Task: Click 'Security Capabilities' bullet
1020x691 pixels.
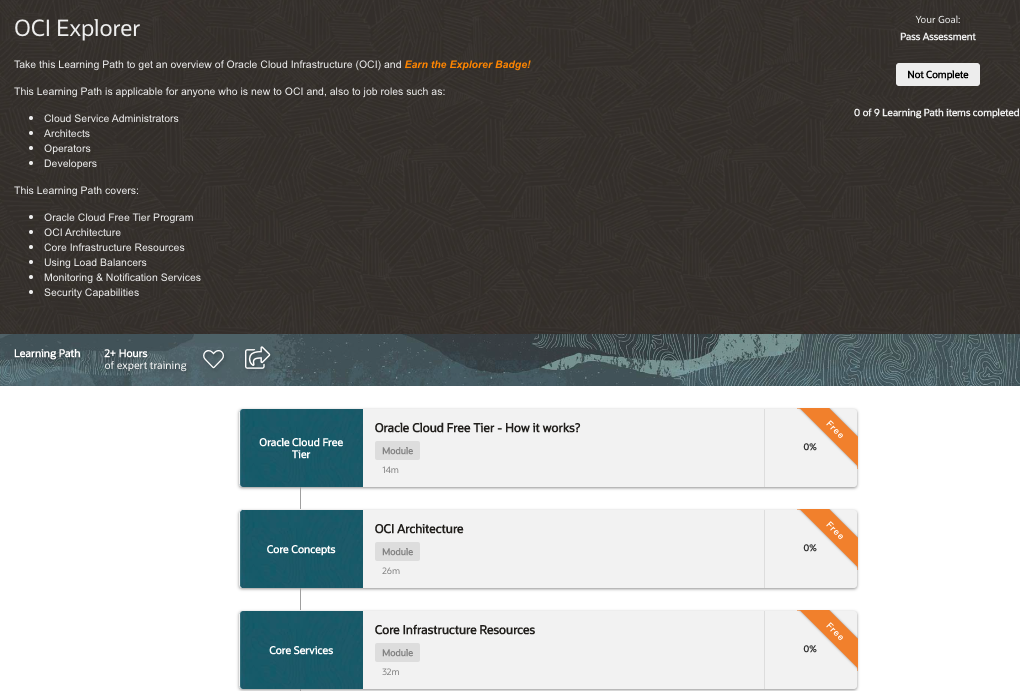Action: (x=91, y=292)
